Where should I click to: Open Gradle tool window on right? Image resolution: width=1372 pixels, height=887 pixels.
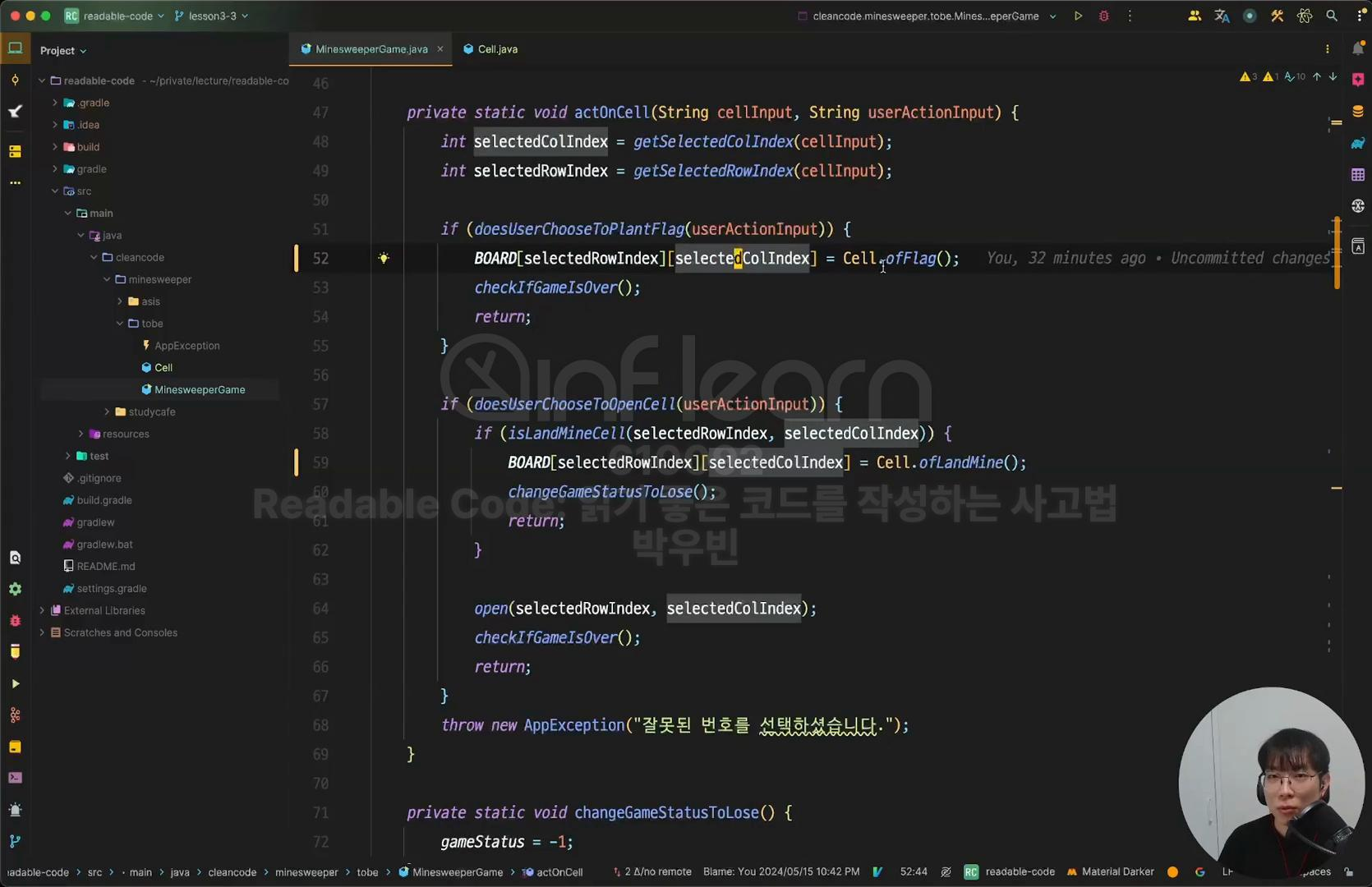(x=1357, y=143)
